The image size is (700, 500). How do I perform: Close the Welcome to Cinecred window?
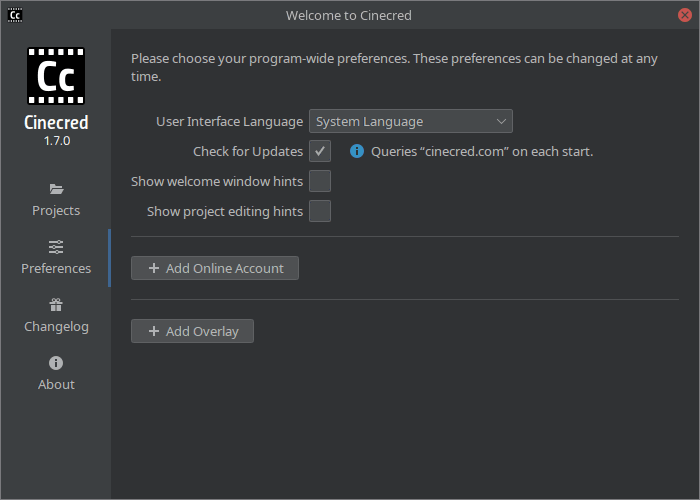[685, 15]
